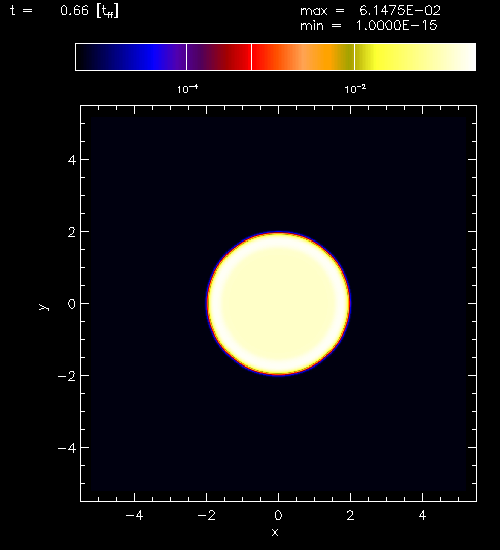The height and width of the screenshot is (550, 500).
Task: Click the min value 1.0000E-15 text
Action: tap(397, 26)
